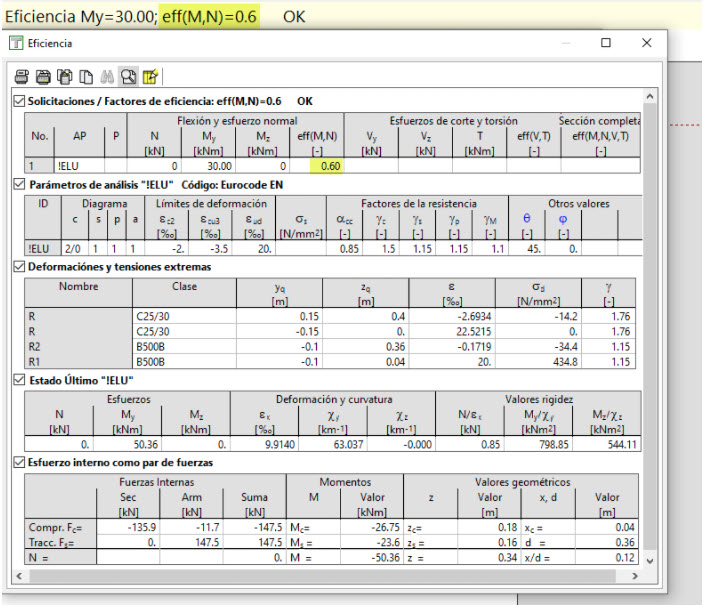Click the horizontal scrollbar right arrow
The width and height of the screenshot is (704, 606).
[x=635, y=576]
